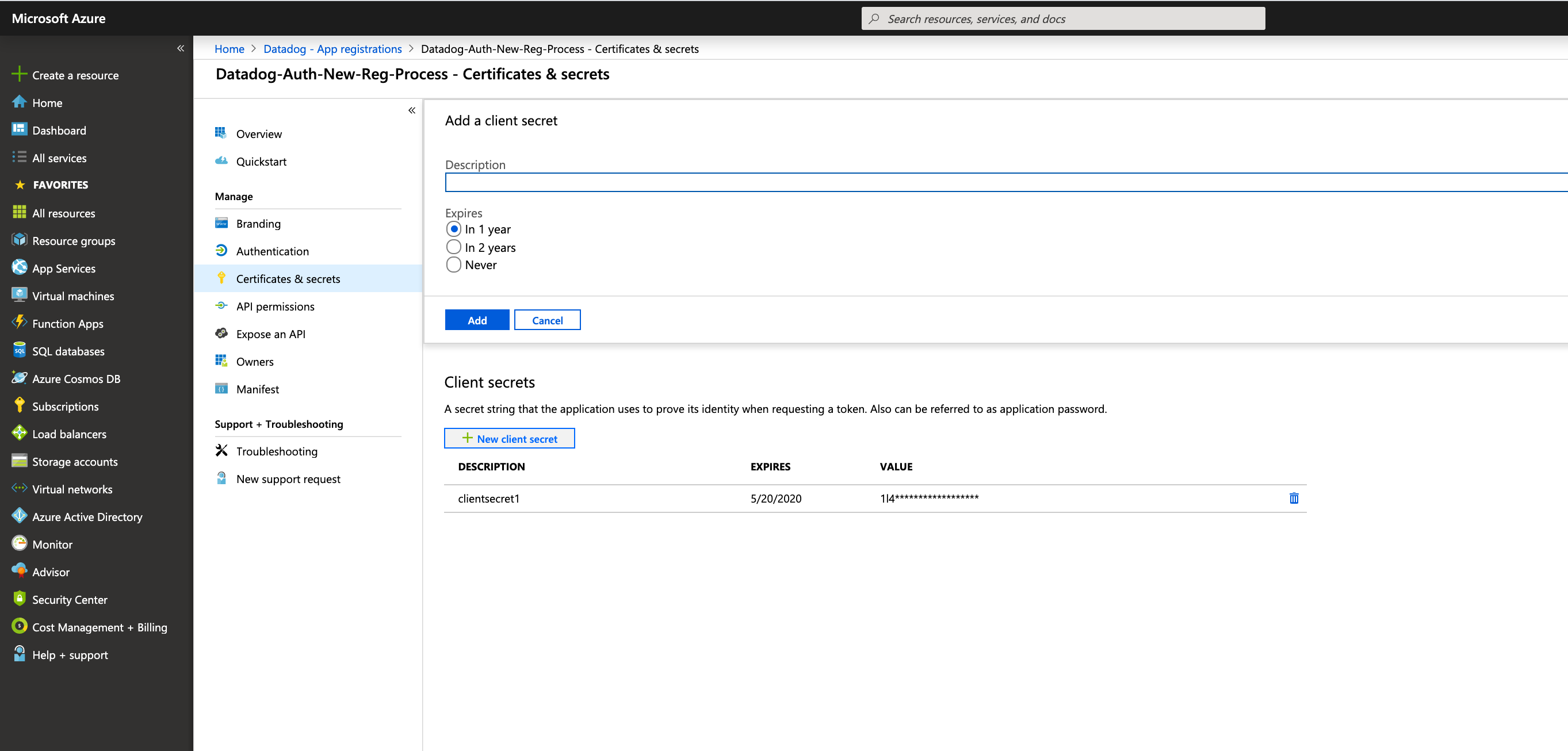Collapse the left navigation sidebar
Image resolution: width=1568 pixels, height=751 pixels.
pos(180,48)
